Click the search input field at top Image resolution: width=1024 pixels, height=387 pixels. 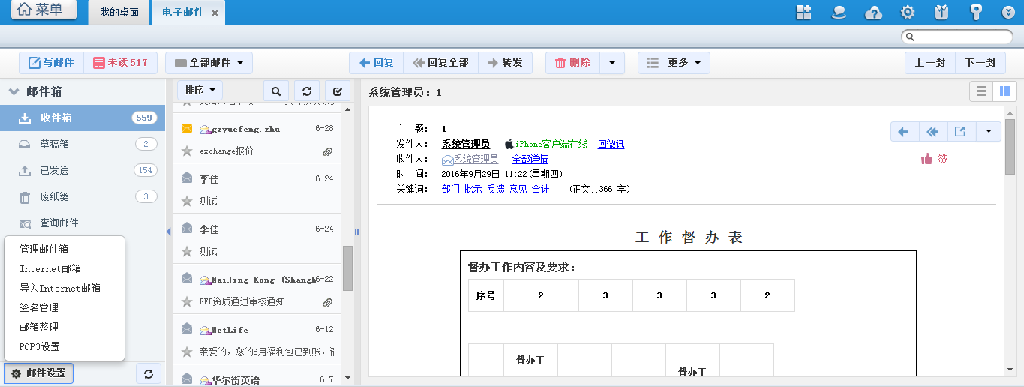tap(957, 37)
